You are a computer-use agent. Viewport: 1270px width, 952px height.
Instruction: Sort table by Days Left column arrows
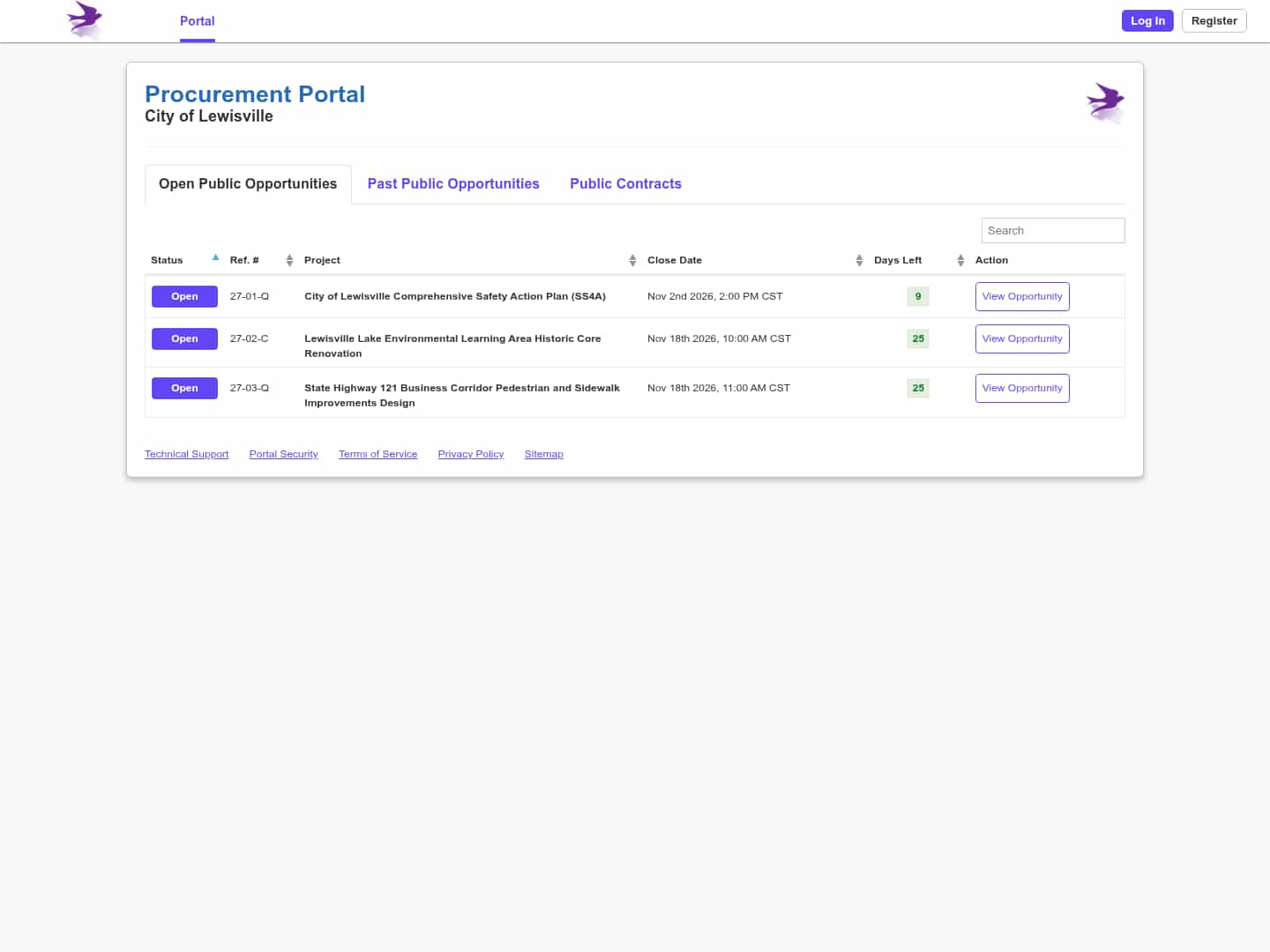click(x=960, y=260)
